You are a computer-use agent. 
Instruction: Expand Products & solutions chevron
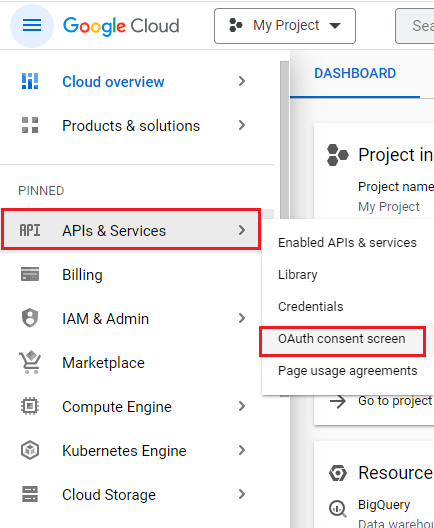click(242, 125)
